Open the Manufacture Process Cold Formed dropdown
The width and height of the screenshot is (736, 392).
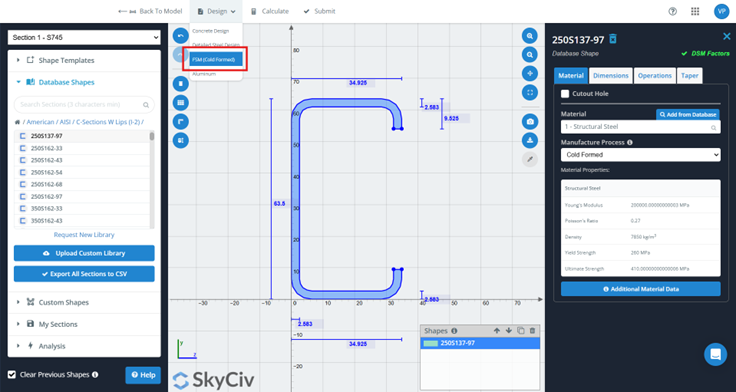click(640, 154)
